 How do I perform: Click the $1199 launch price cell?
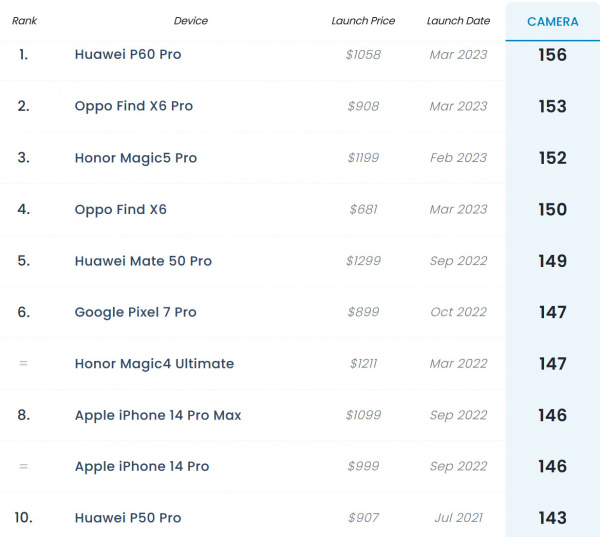coord(363,158)
